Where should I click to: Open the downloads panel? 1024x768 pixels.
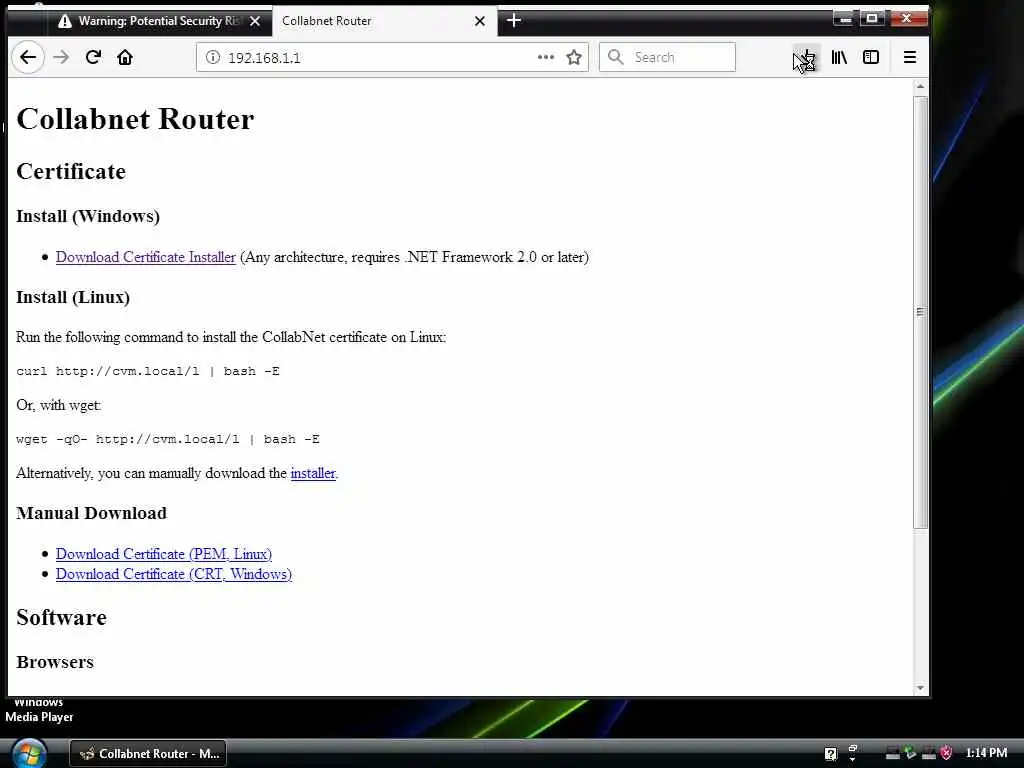[x=807, y=59]
